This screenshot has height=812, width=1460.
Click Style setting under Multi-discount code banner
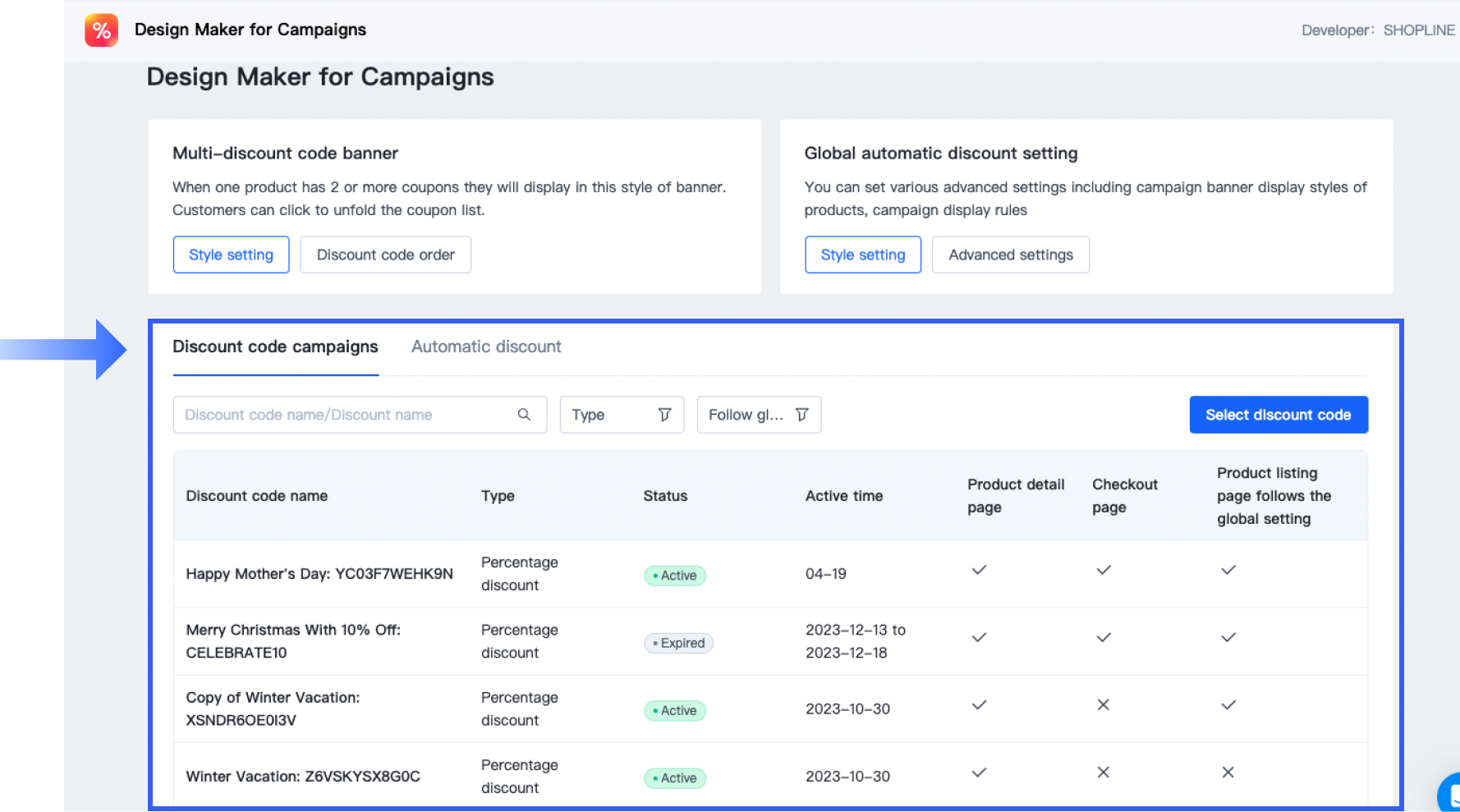tap(231, 255)
